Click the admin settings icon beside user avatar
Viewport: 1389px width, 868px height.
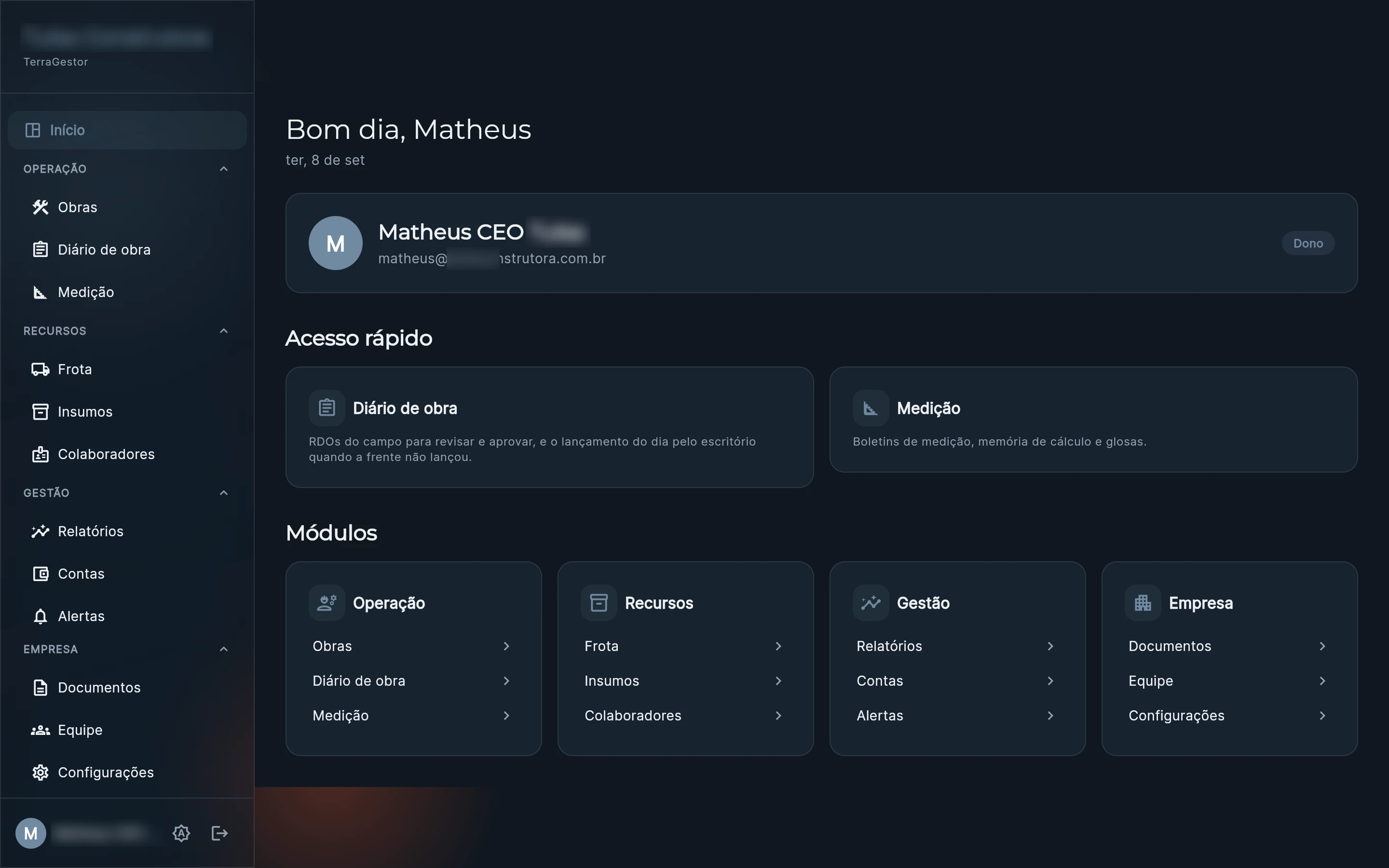click(x=181, y=833)
